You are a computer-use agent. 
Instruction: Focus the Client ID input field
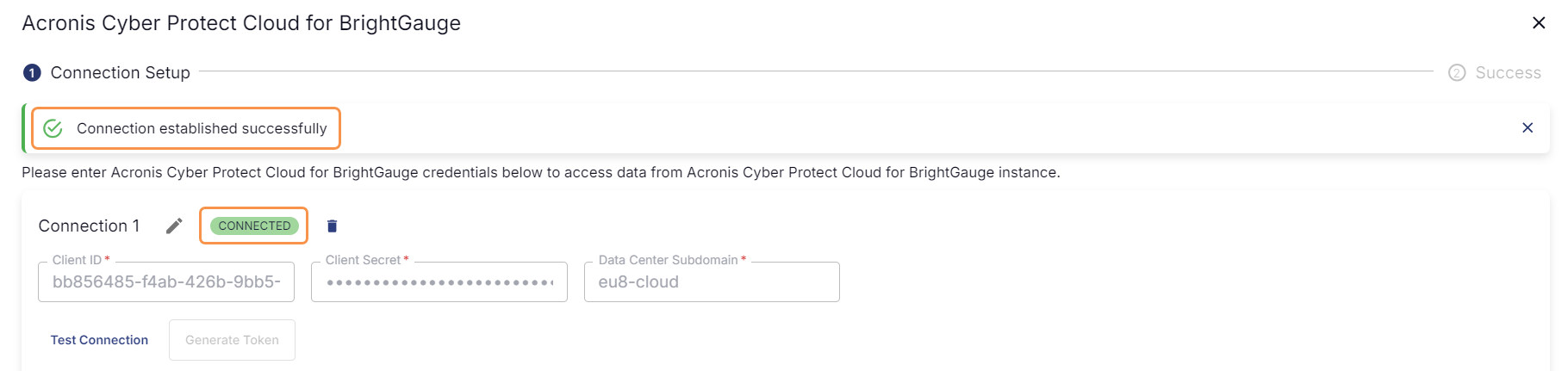coord(166,281)
